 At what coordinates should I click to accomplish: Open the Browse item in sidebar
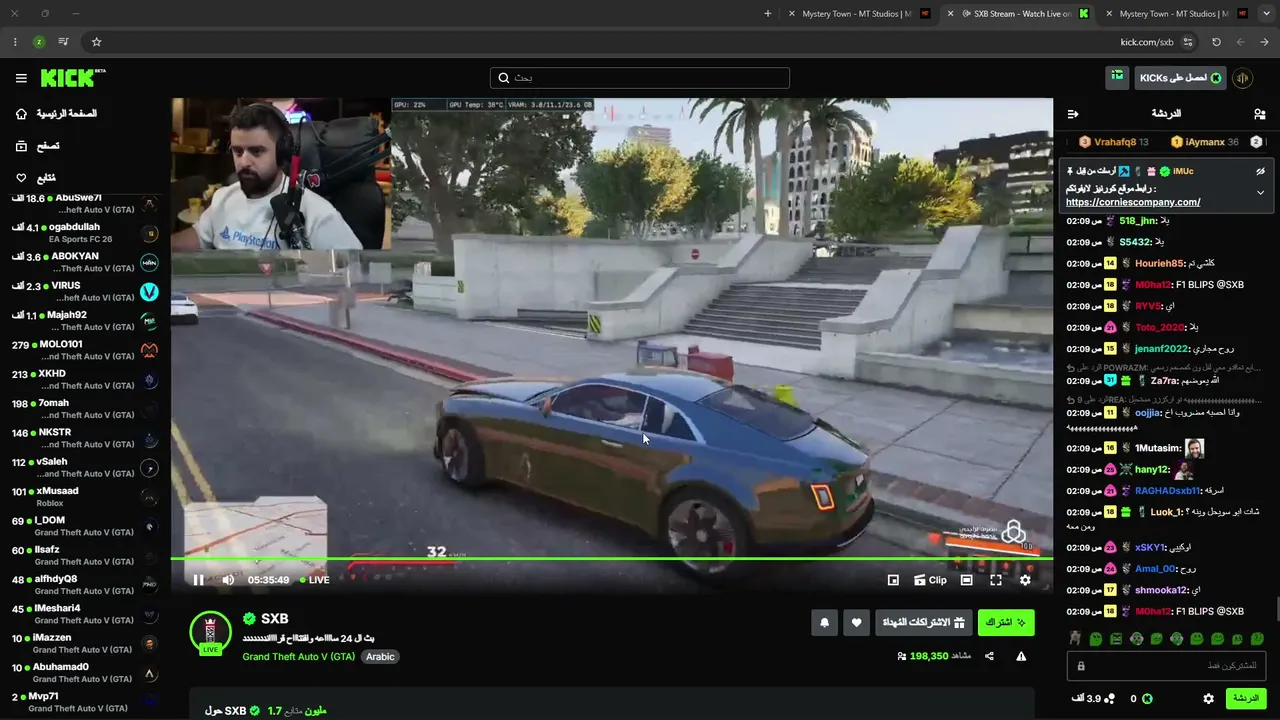(38, 146)
